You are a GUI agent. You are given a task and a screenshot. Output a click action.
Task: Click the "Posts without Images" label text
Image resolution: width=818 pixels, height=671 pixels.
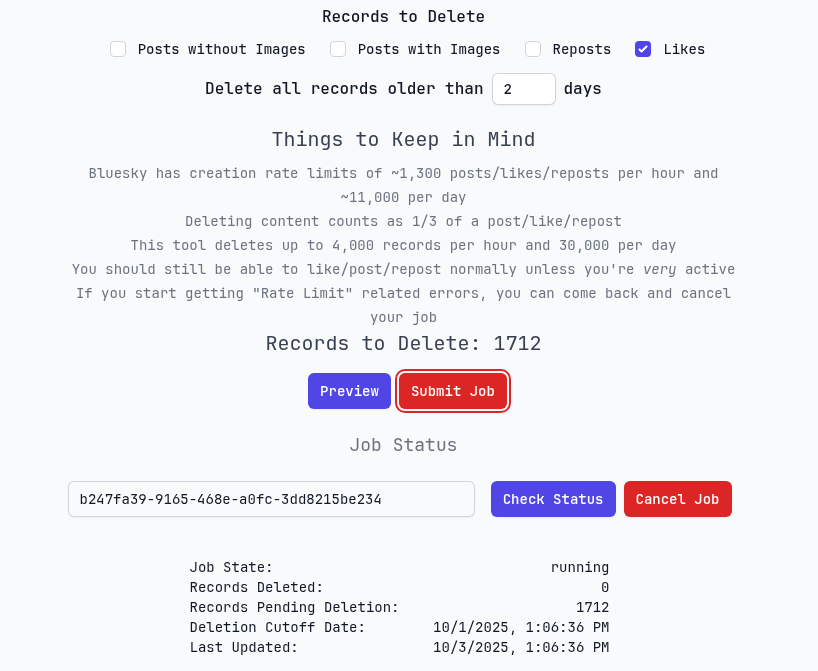[x=221, y=49]
